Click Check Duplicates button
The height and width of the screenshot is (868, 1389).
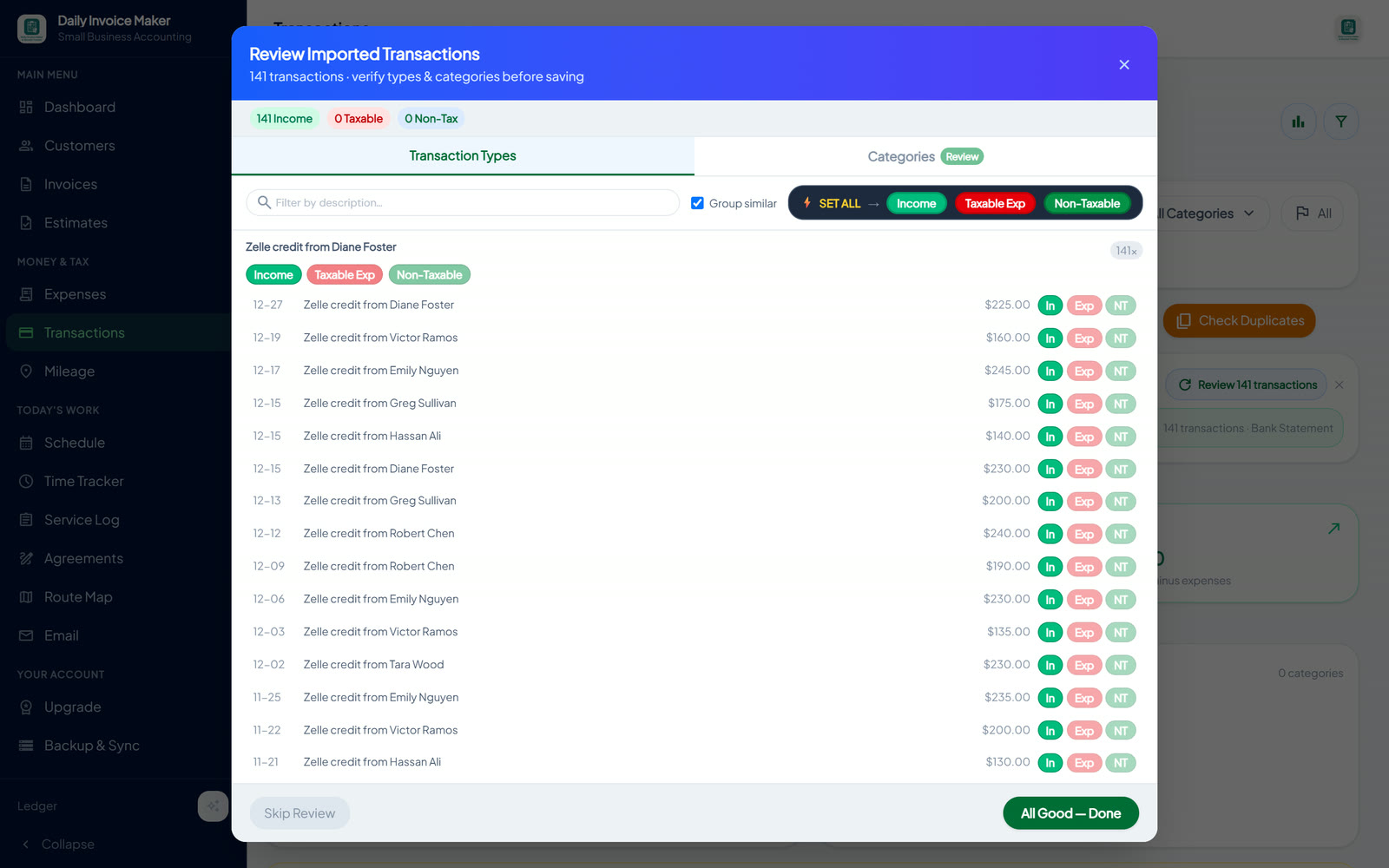point(1240,320)
